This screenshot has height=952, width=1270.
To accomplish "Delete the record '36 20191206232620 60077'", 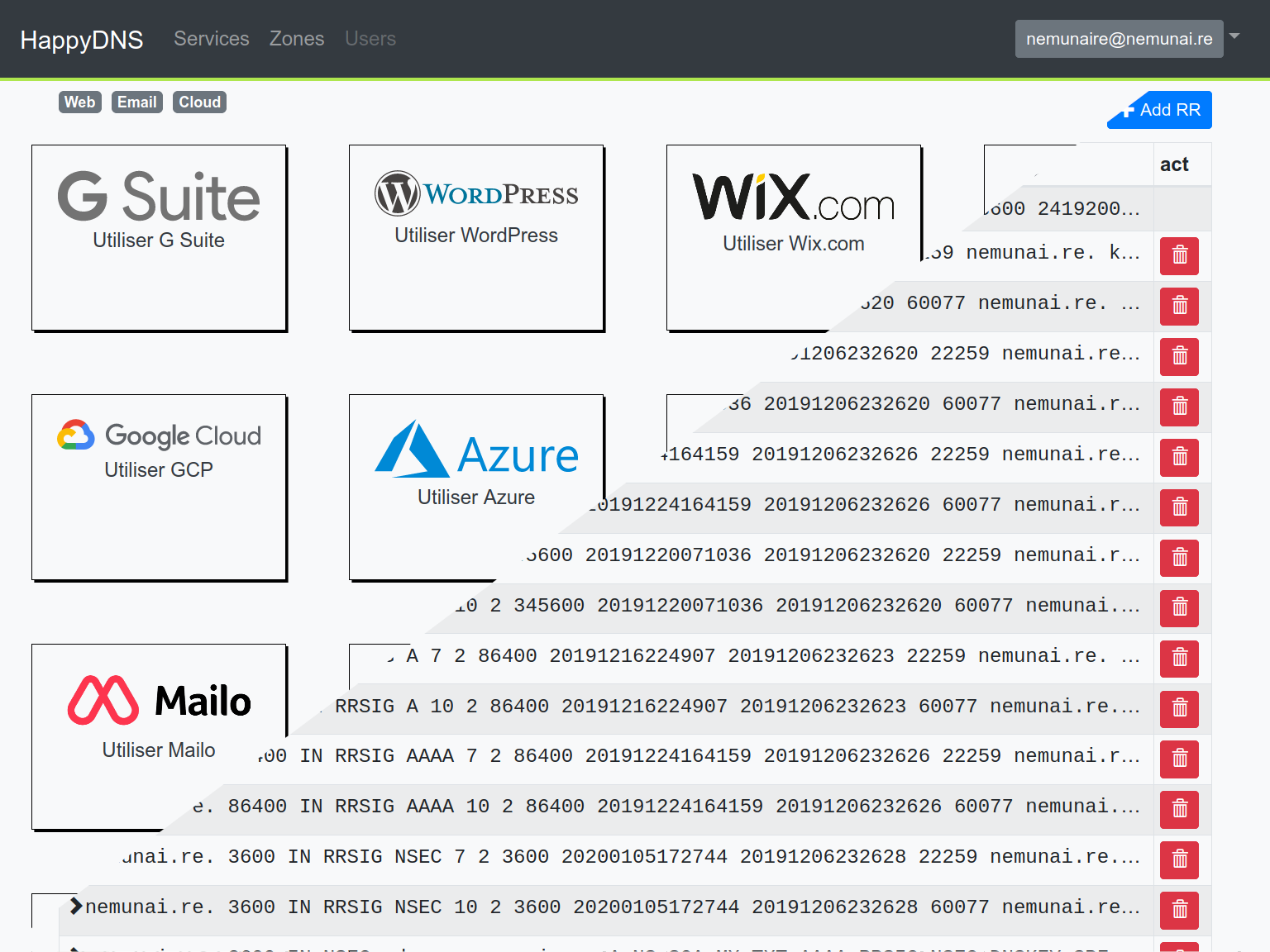I will (x=1179, y=407).
